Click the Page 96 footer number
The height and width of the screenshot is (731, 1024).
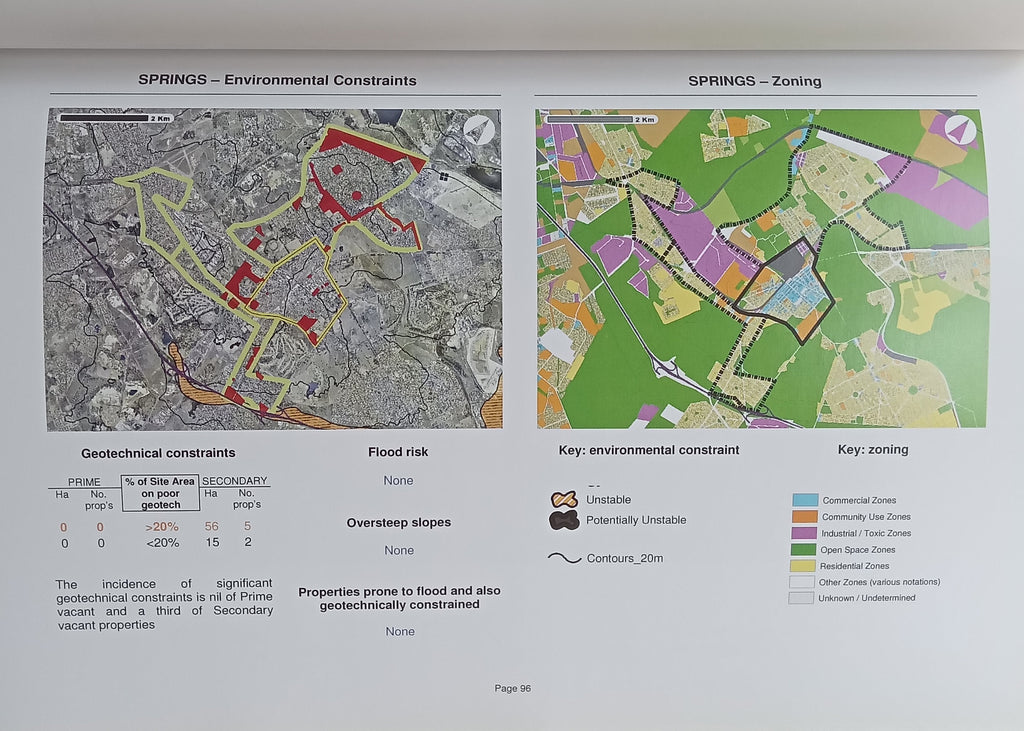pyautogui.click(x=512, y=688)
